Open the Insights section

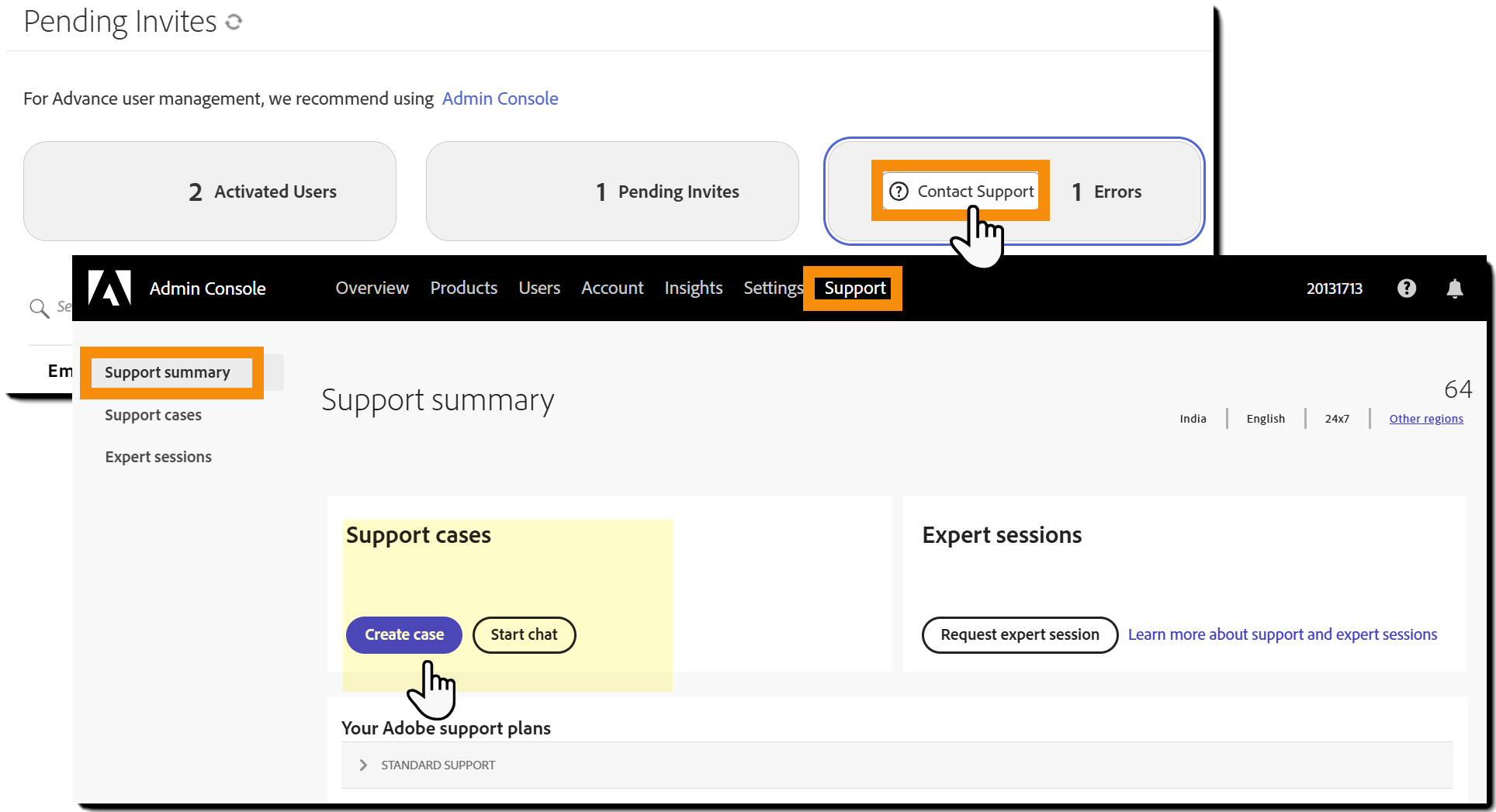[x=693, y=288]
